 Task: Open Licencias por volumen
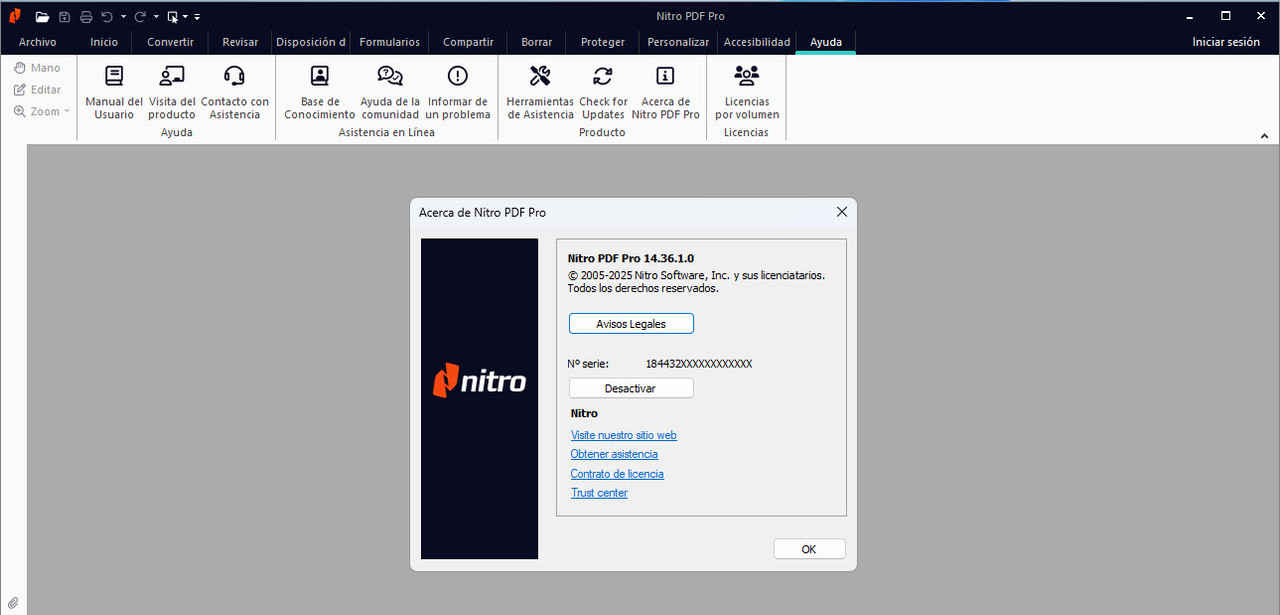coord(747,92)
